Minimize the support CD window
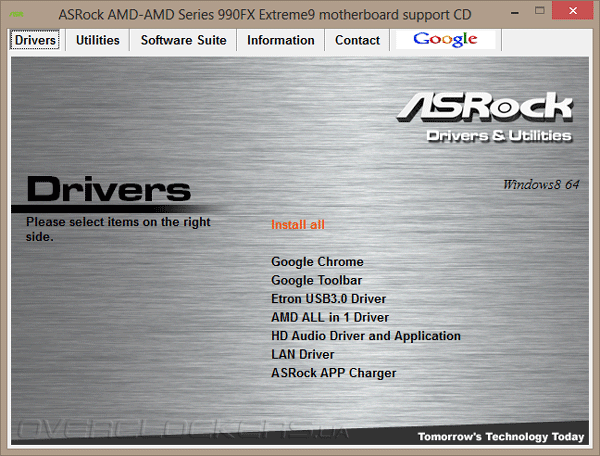Viewport: 600px width, 456px height. (515, 12)
